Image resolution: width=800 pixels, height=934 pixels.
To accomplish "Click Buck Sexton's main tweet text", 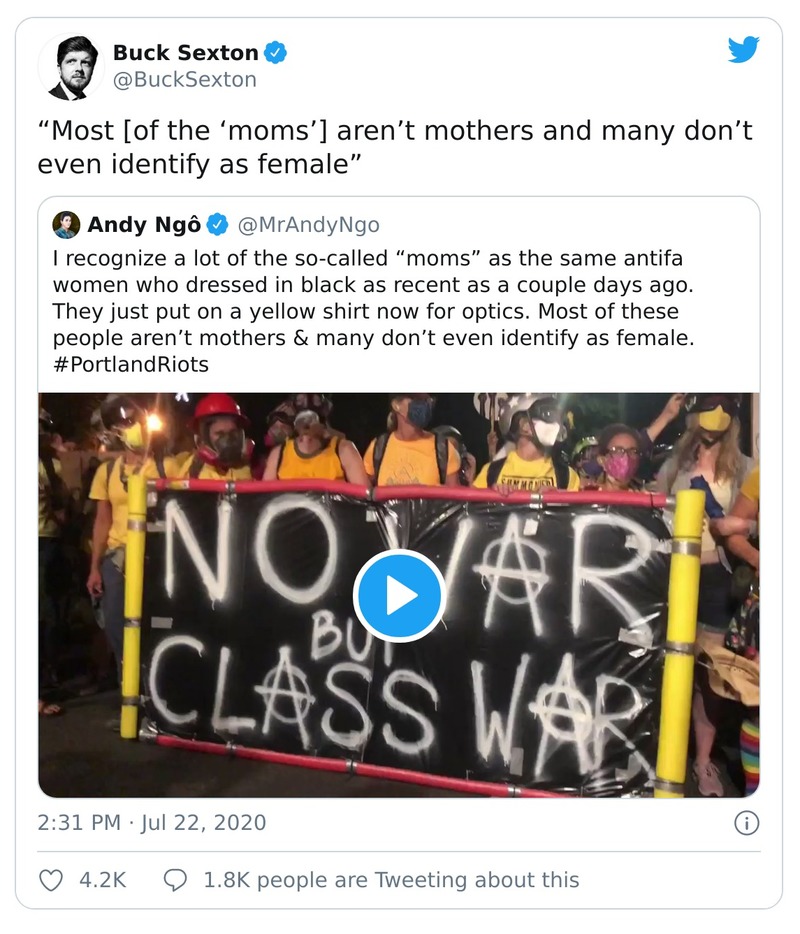I will 394,146.
